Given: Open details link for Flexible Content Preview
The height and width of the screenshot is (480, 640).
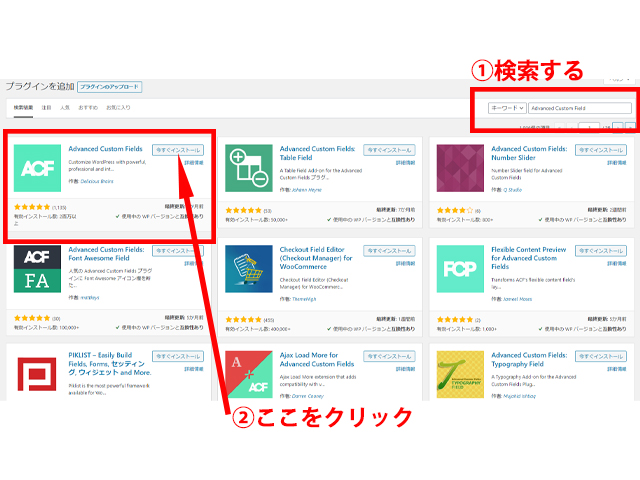Looking at the screenshot, I should pos(617,263).
